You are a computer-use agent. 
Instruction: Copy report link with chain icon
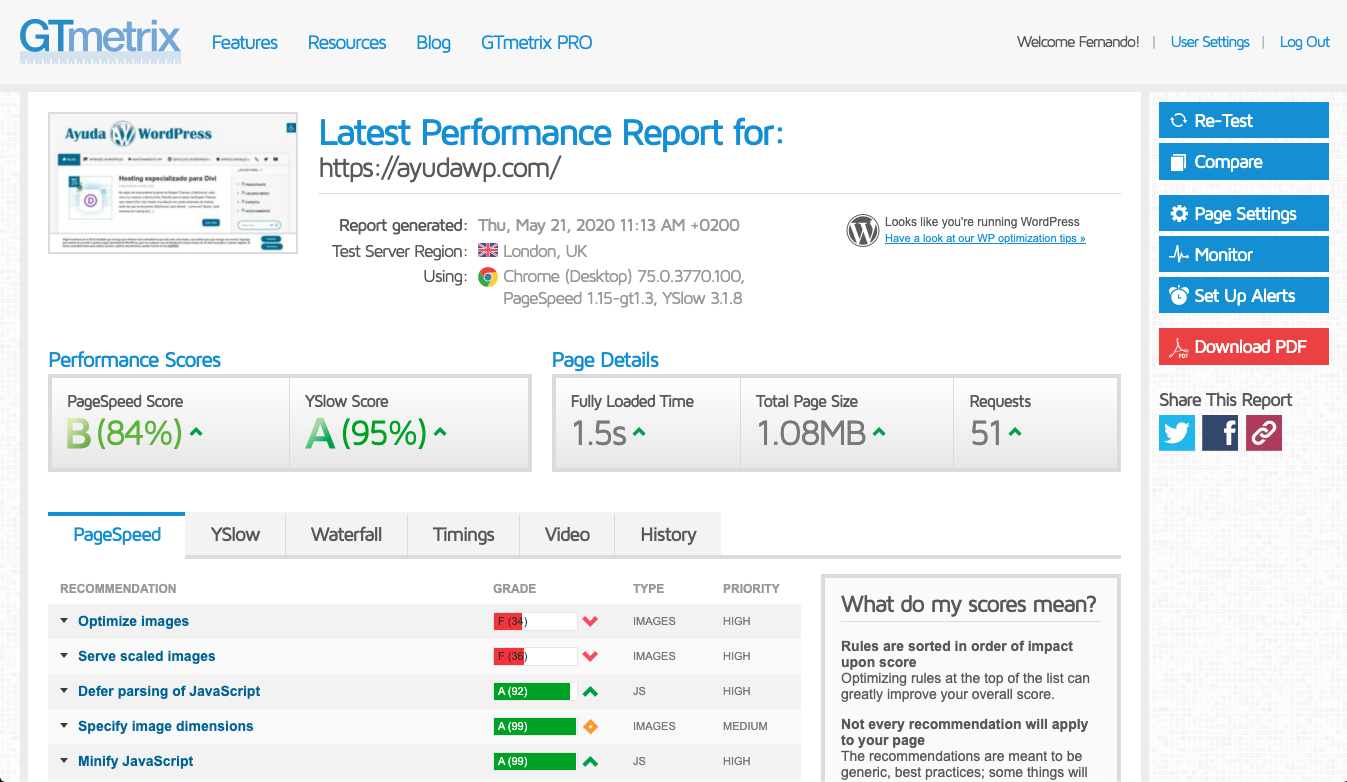pos(1263,433)
